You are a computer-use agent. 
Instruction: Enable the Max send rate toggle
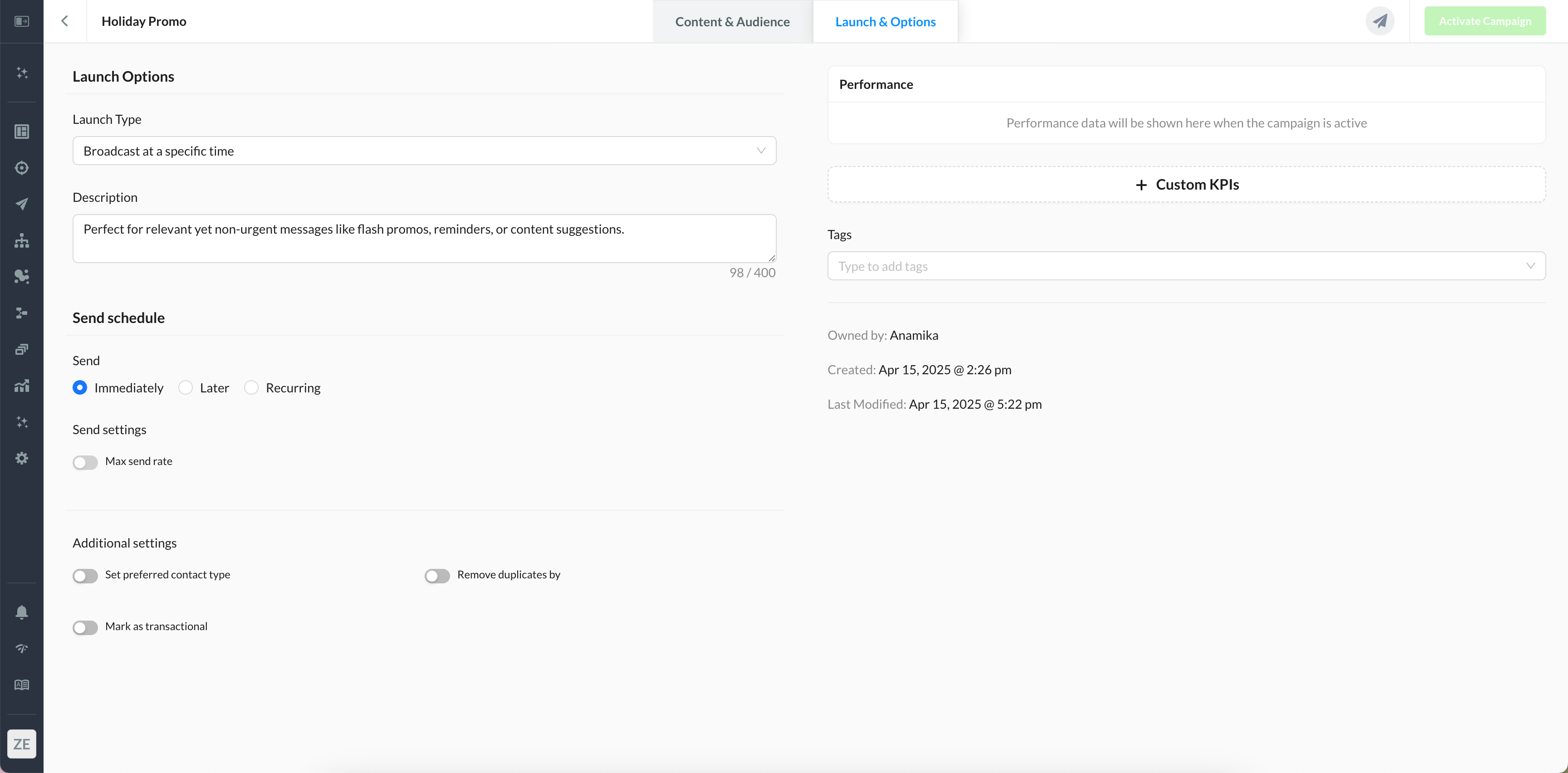[x=85, y=463]
